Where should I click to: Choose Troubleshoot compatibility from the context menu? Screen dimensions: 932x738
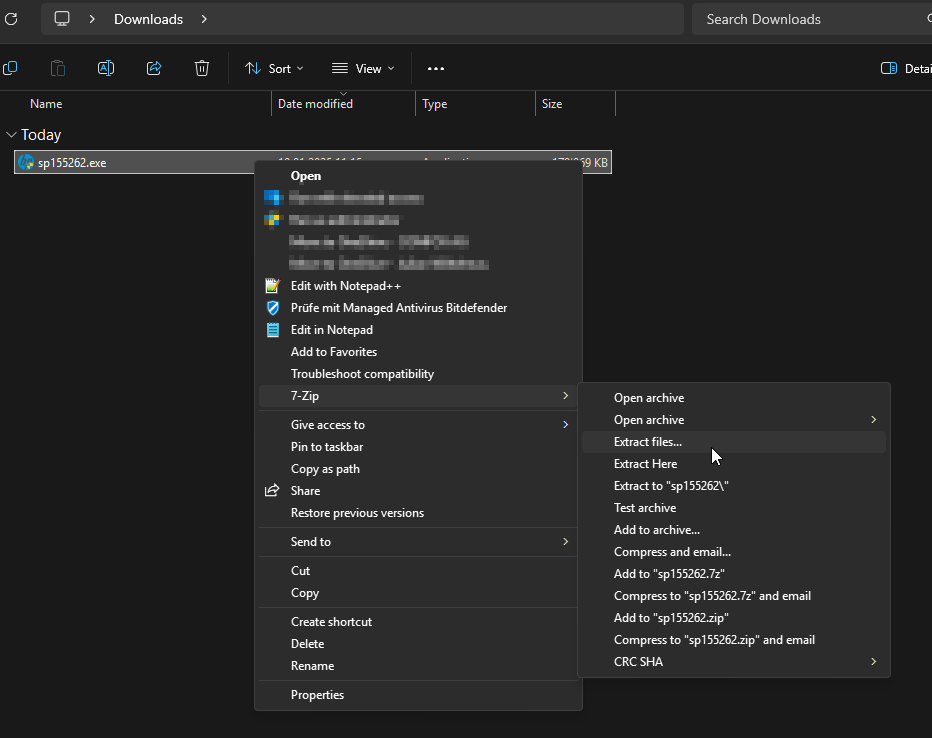pos(362,373)
